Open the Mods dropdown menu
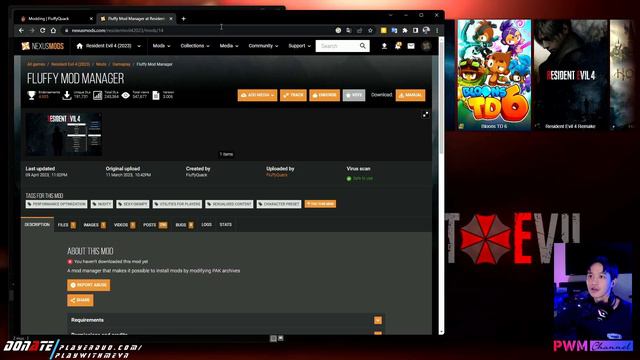Image resolution: width=640 pixels, height=360 pixels. [162, 46]
